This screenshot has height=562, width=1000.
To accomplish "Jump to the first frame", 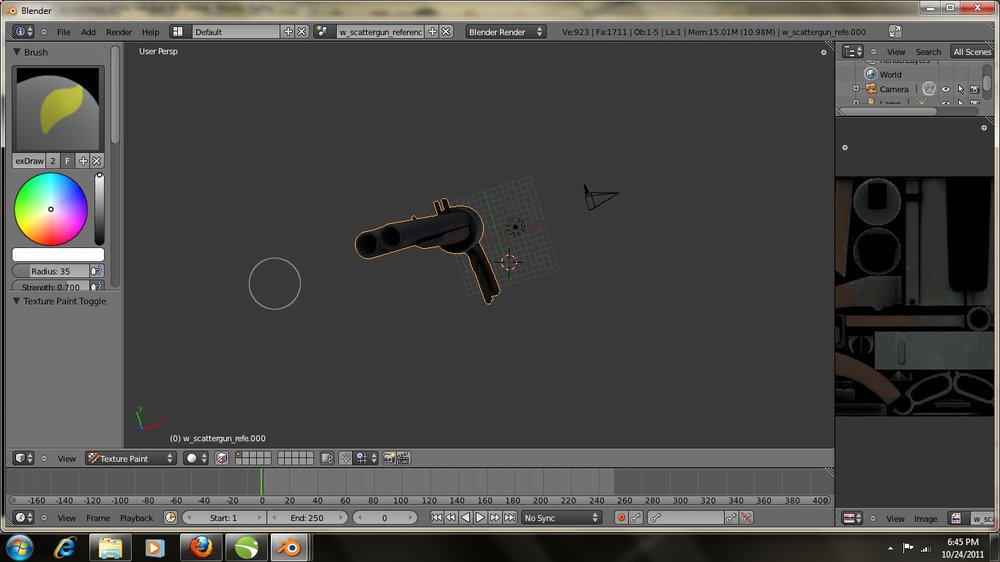I will pos(436,518).
